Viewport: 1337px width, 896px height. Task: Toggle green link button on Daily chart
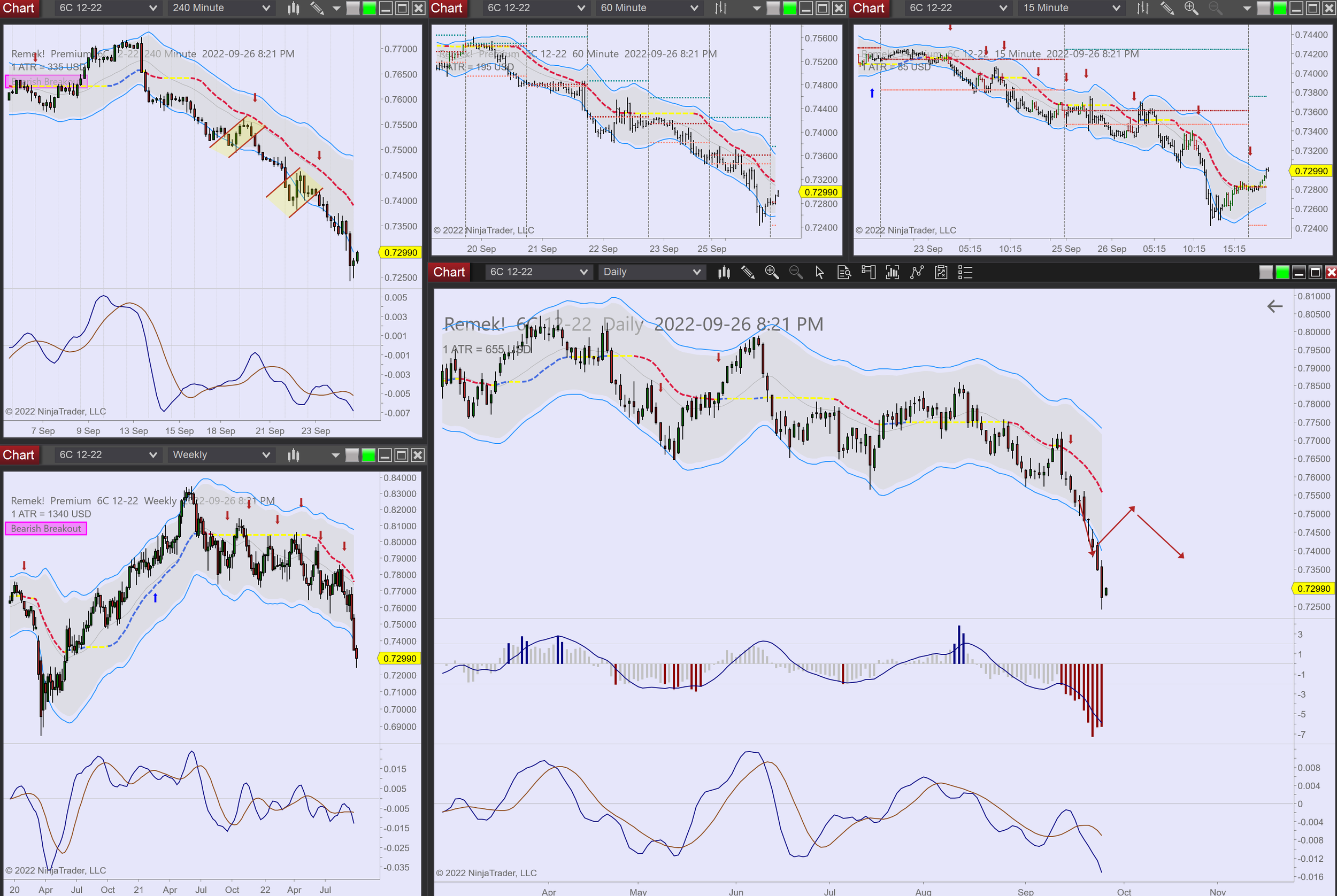point(1282,273)
